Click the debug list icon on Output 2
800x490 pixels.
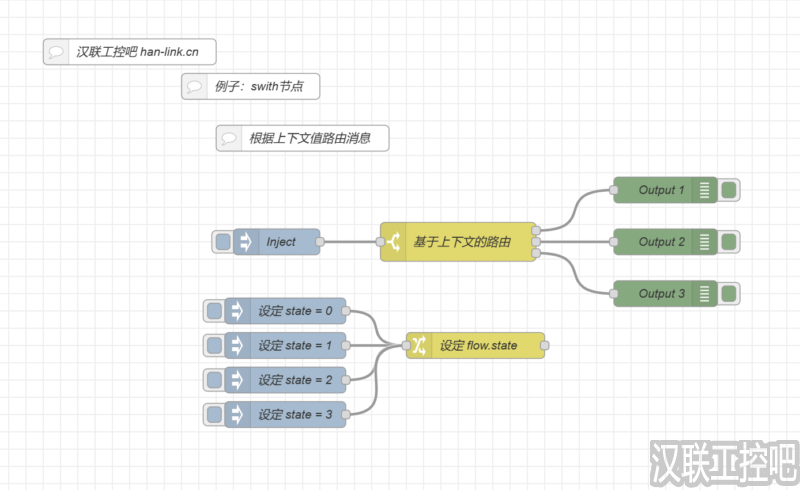point(705,242)
